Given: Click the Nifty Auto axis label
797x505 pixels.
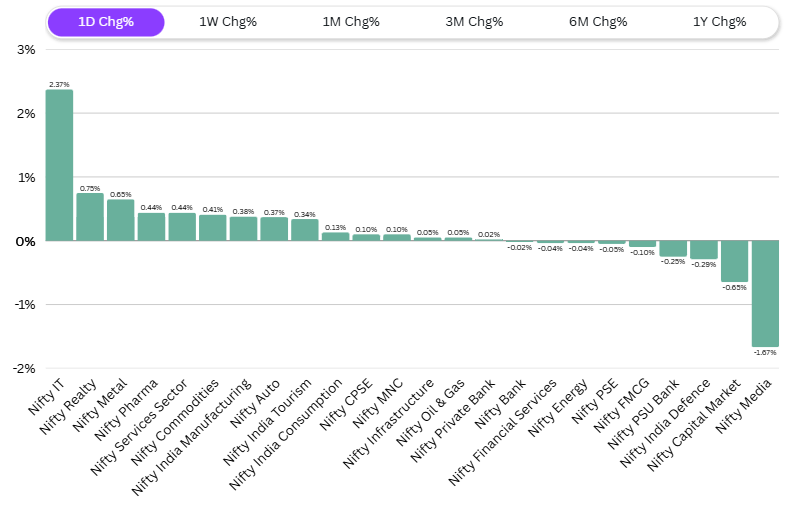Looking at the screenshot, I should click(255, 403).
